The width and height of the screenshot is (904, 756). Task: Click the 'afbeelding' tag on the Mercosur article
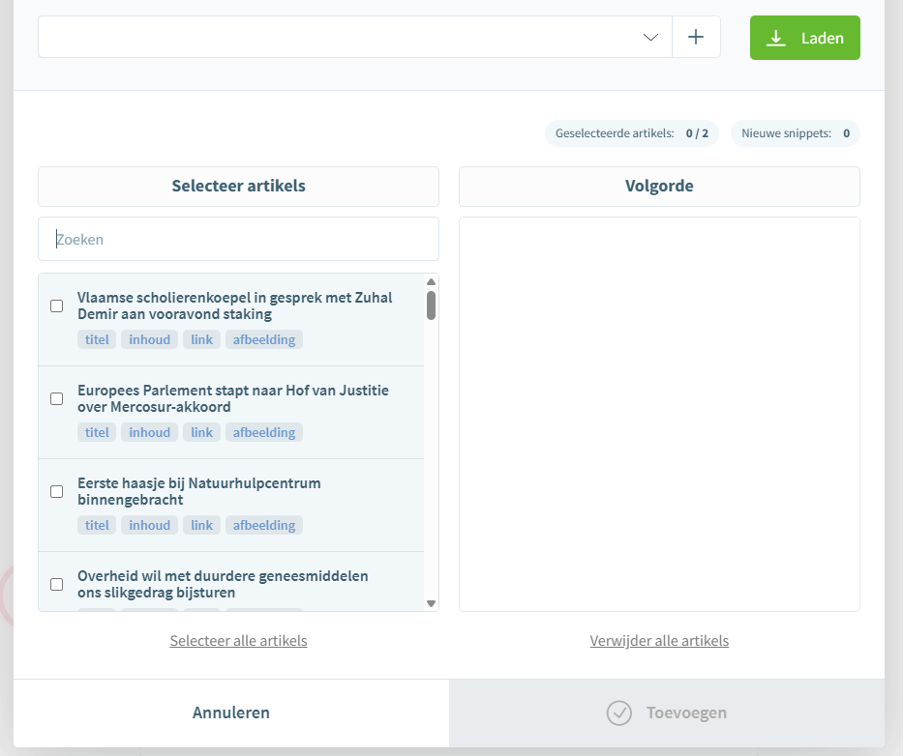263,432
